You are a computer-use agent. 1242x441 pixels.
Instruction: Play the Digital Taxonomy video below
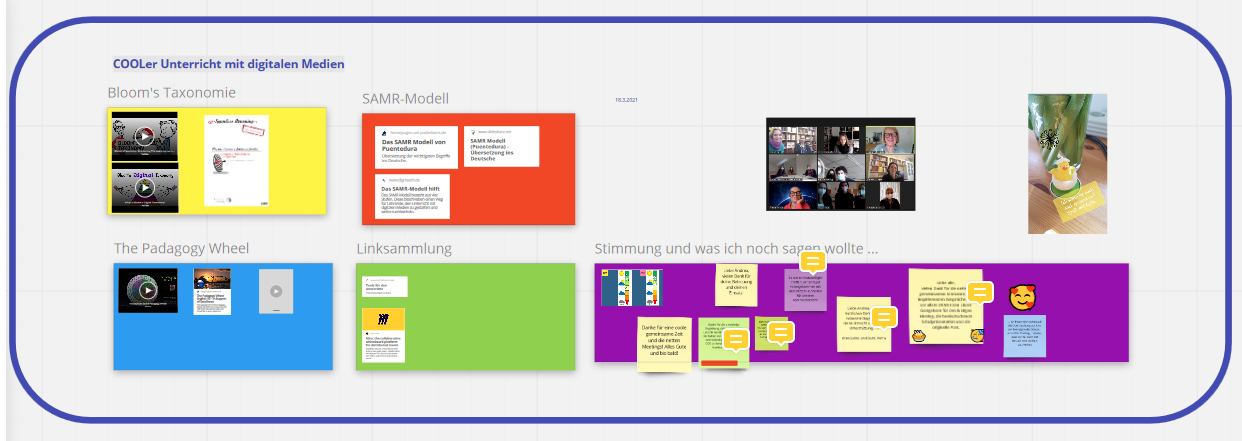(144, 188)
